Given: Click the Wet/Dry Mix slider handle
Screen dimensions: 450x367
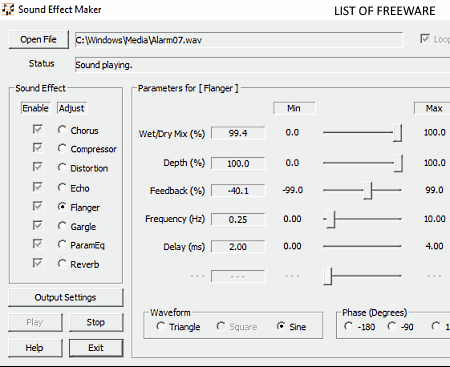Looking at the screenshot, I should coord(397,133).
